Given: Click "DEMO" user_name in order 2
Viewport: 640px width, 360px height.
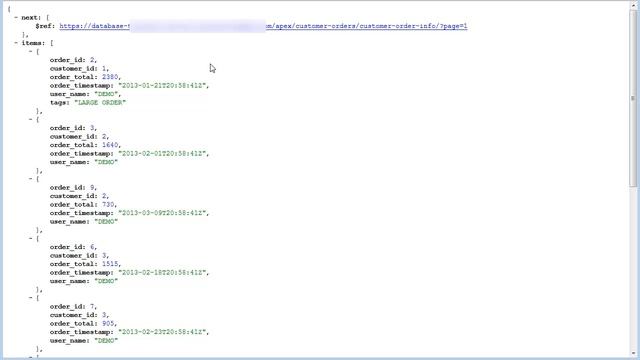Looking at the screenshot, I should pyautogui.click(x=106, y=94).
